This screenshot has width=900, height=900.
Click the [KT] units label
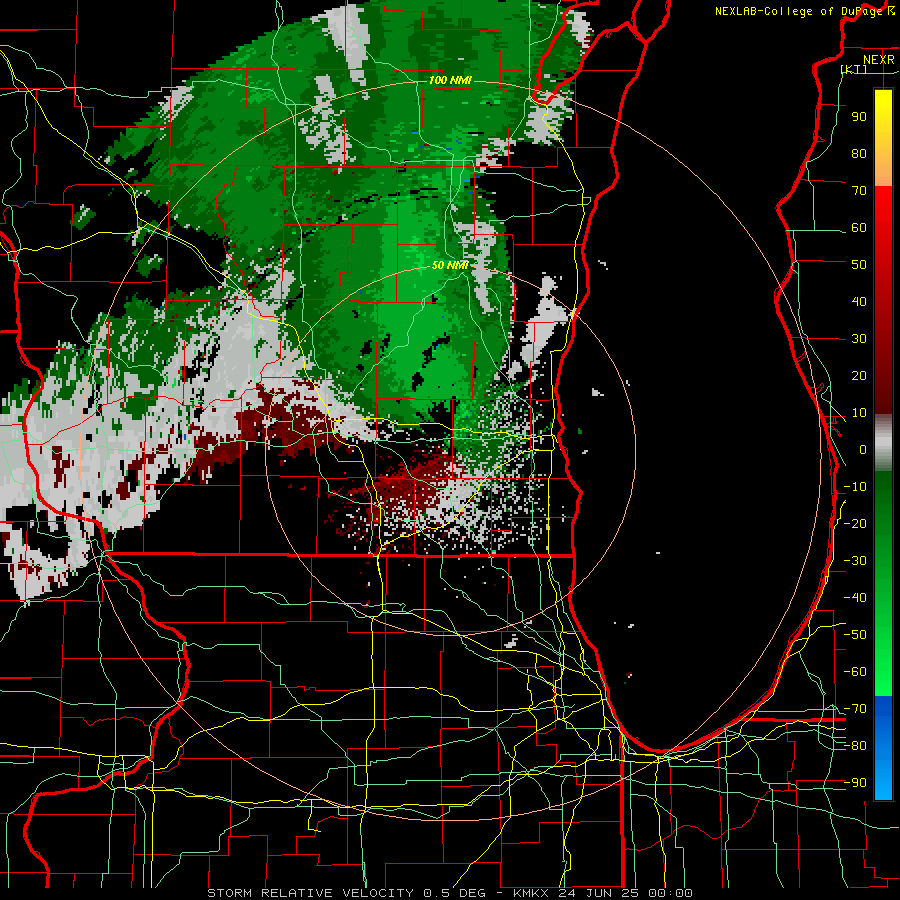854,69
